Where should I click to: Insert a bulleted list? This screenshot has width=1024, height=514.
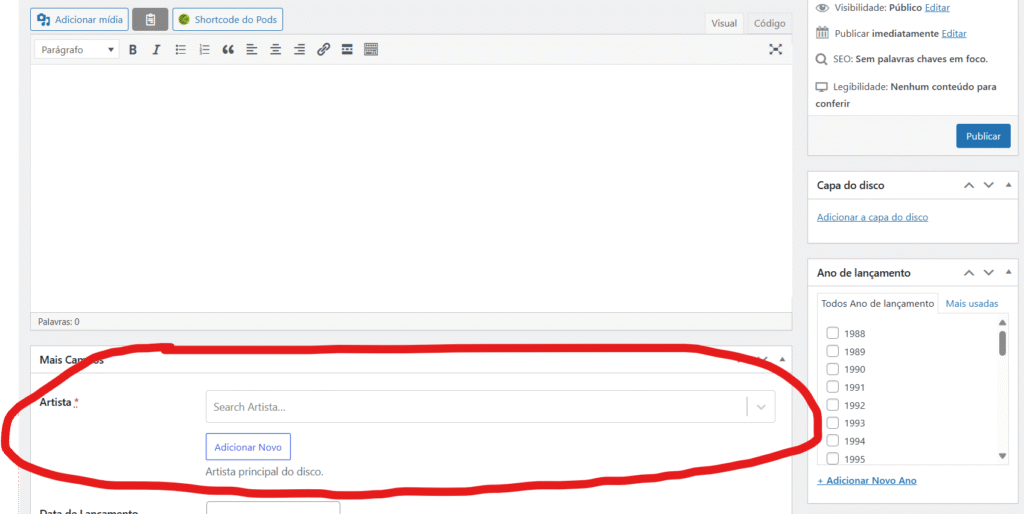(181, 50)
